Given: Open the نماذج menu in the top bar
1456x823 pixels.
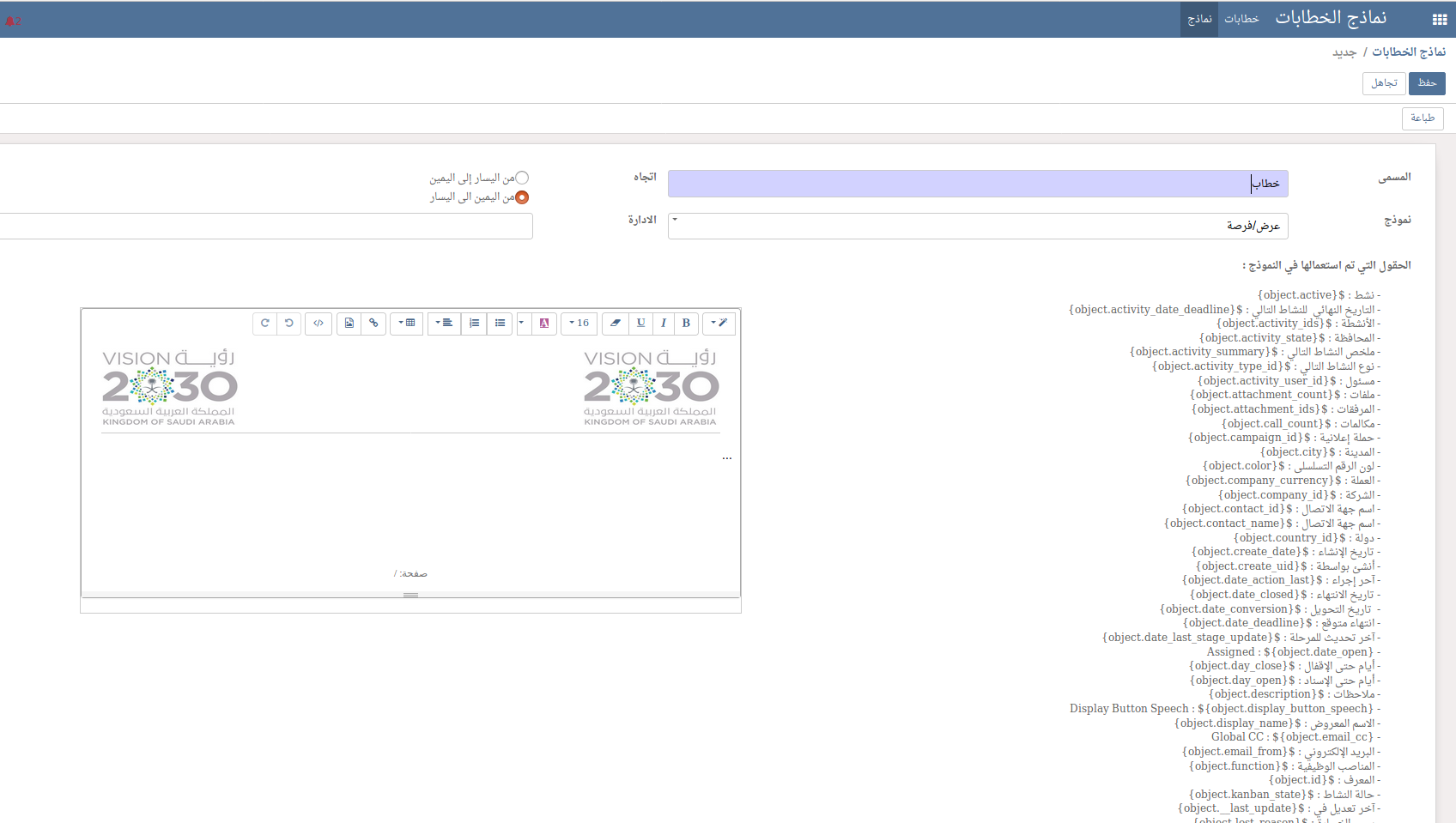Looking at the screenshot, I should click(1199, 19).
